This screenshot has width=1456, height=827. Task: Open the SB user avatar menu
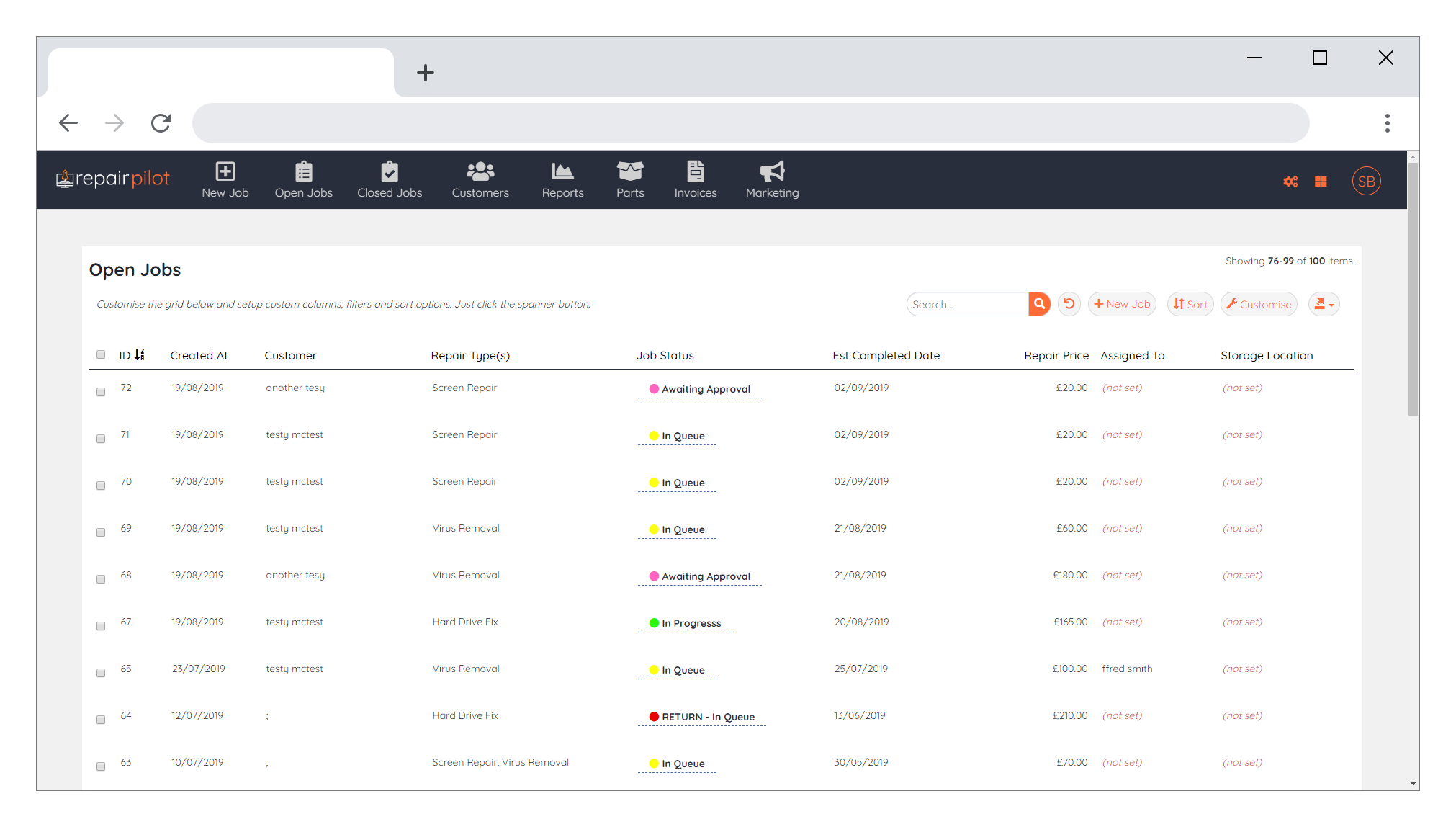tap(1366, 182)
